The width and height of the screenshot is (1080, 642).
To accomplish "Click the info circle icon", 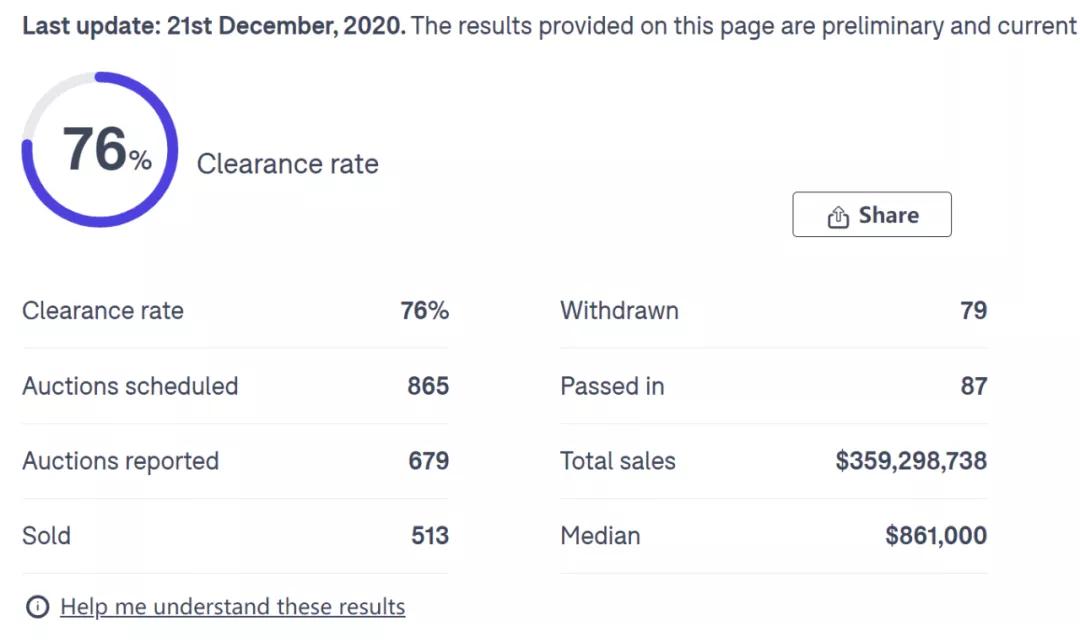I will (37, 606).
